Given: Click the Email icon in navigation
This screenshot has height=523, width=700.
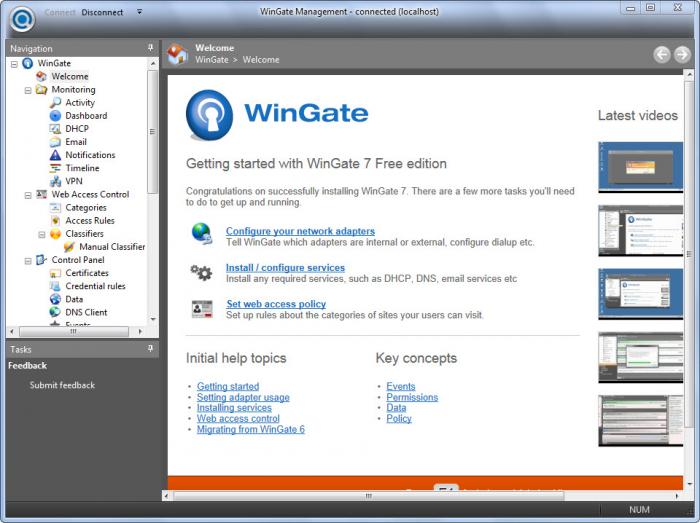Looking at the screenshot, I should (x=55, y=142).
